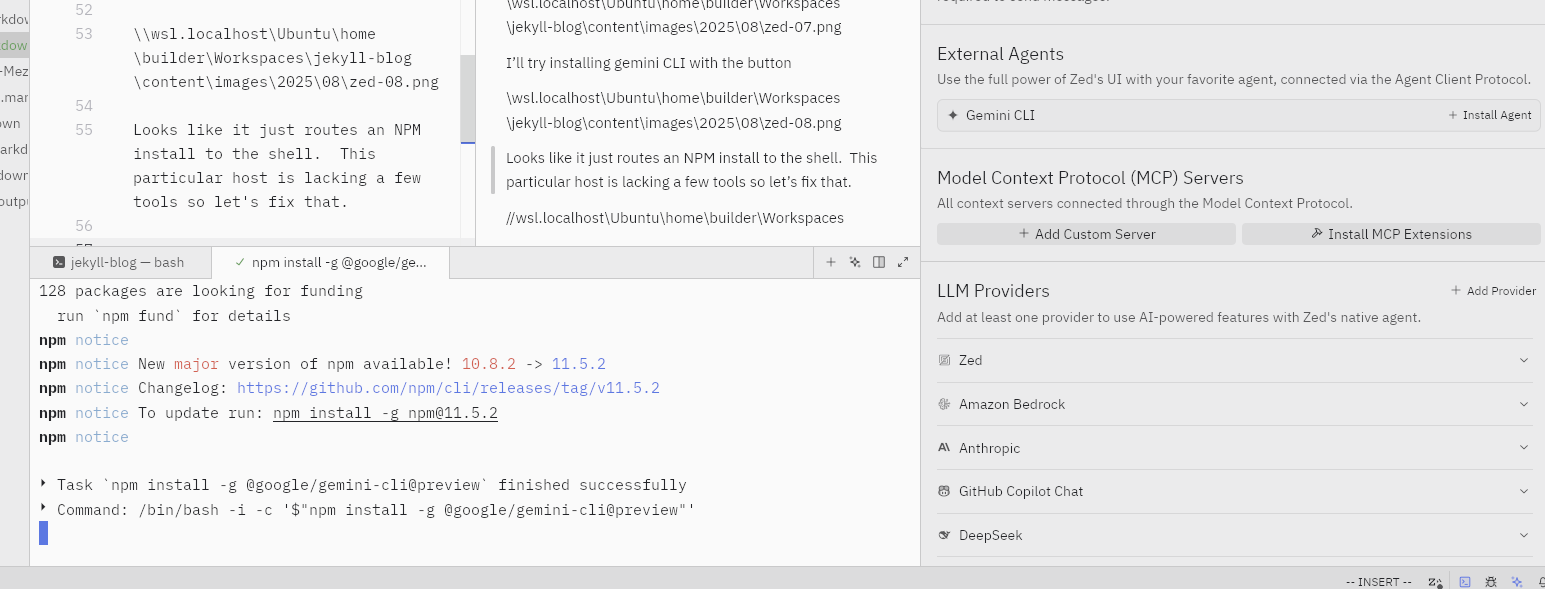Screen dimensions: 1545x589
Task: Open the debugger bug icon in status bar
Action: [1491, 581]
